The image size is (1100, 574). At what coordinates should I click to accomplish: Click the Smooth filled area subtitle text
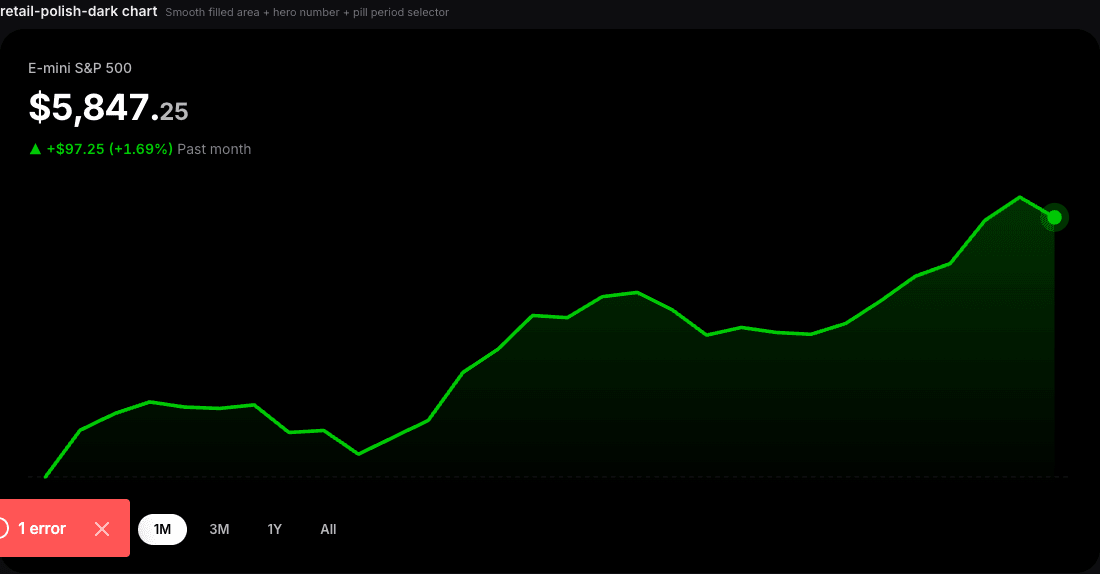click(x=307, y=13)
